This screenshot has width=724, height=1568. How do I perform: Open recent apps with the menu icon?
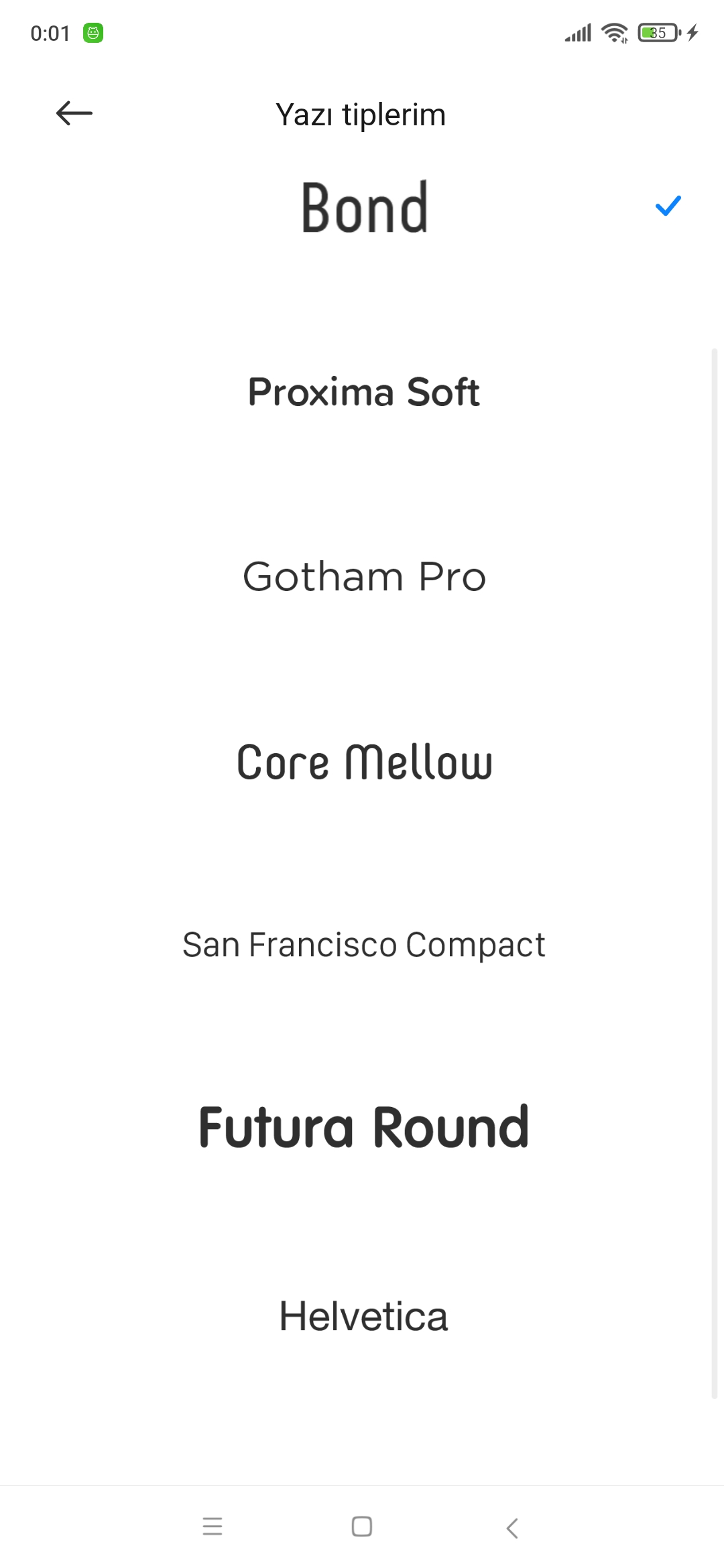(x=213, y=1526)
